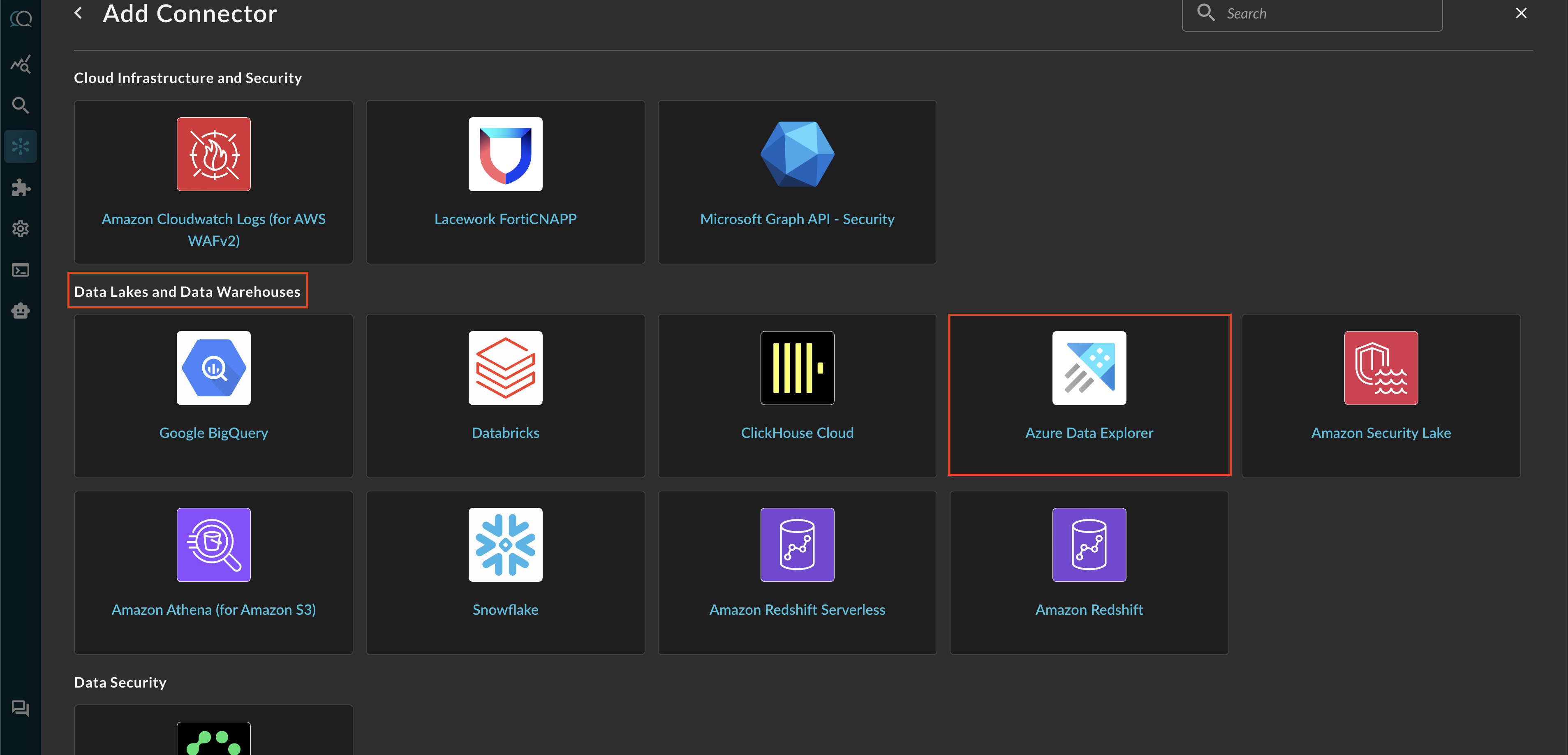Click the Search input field
The width and height of the screenshot is (1568, 755).
pos(1312,14)
